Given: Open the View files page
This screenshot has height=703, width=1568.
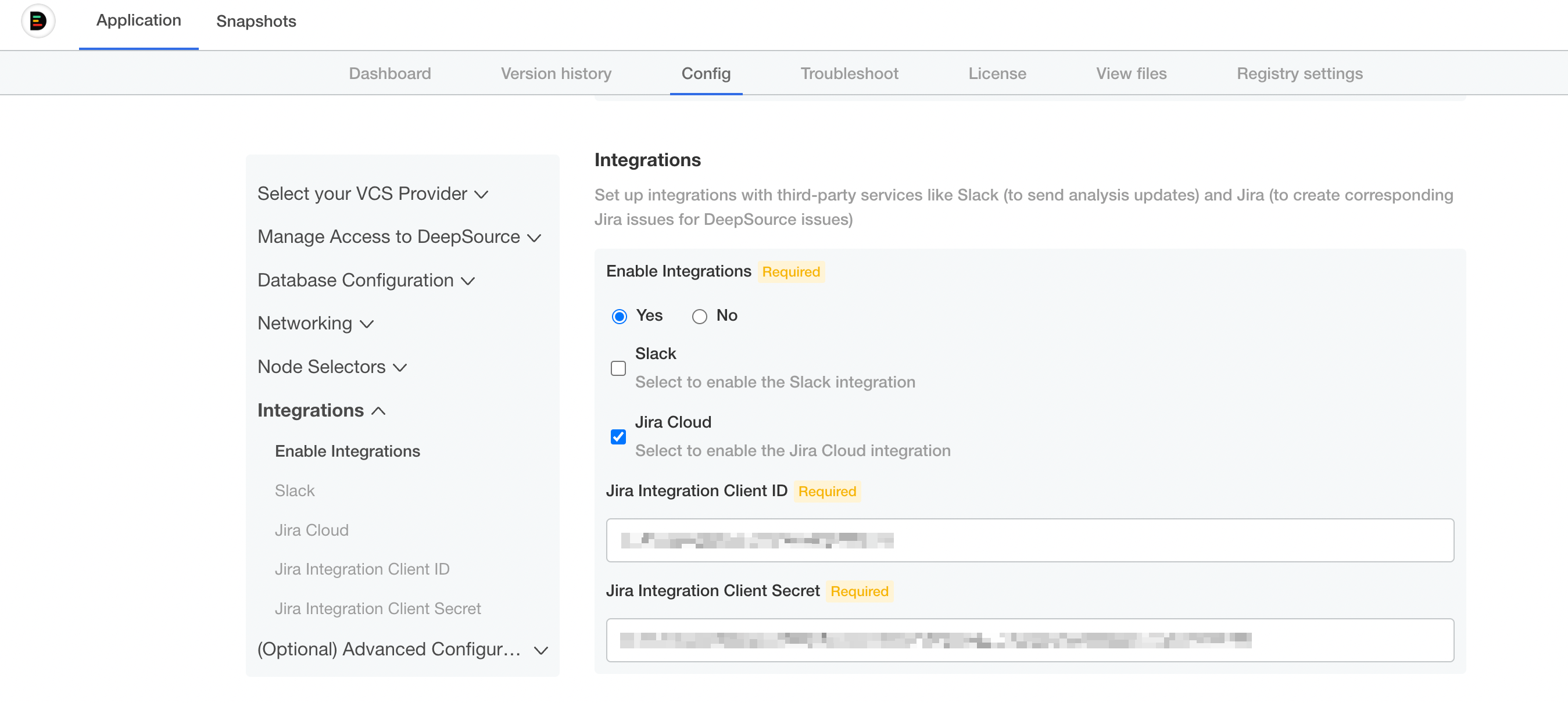Looking at the screenshot, I should (1131, 73).
